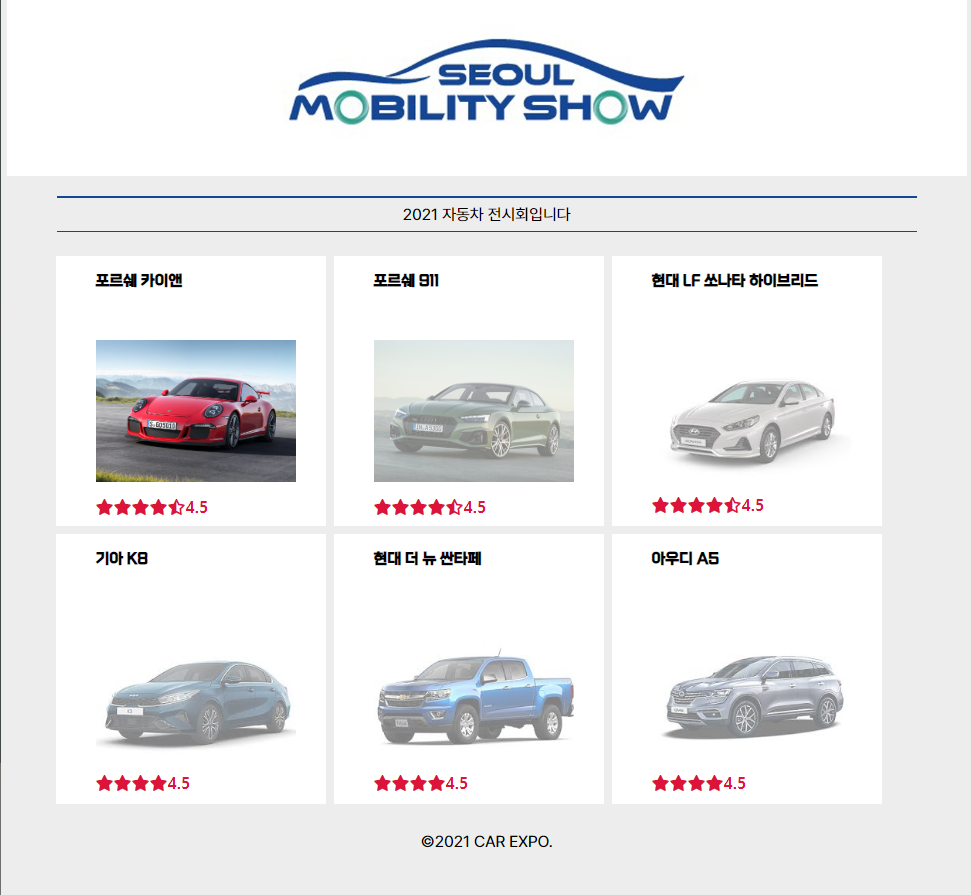
Task: Click the first star under 포르쉐 카이엔
Action: [105, 508]
